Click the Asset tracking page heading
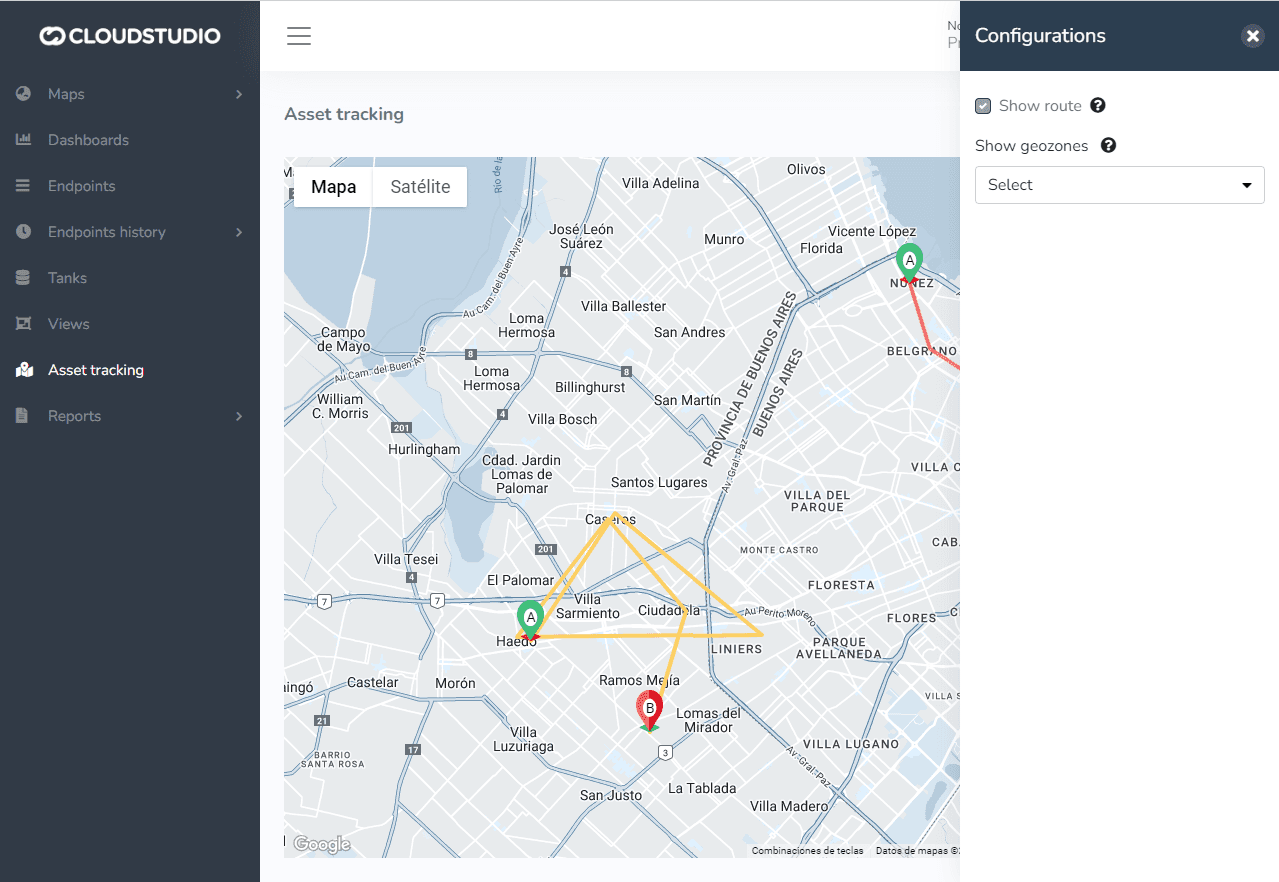The width and height of the screenshot is (1279, 882). pyautogui.click(x=344, y=114)
